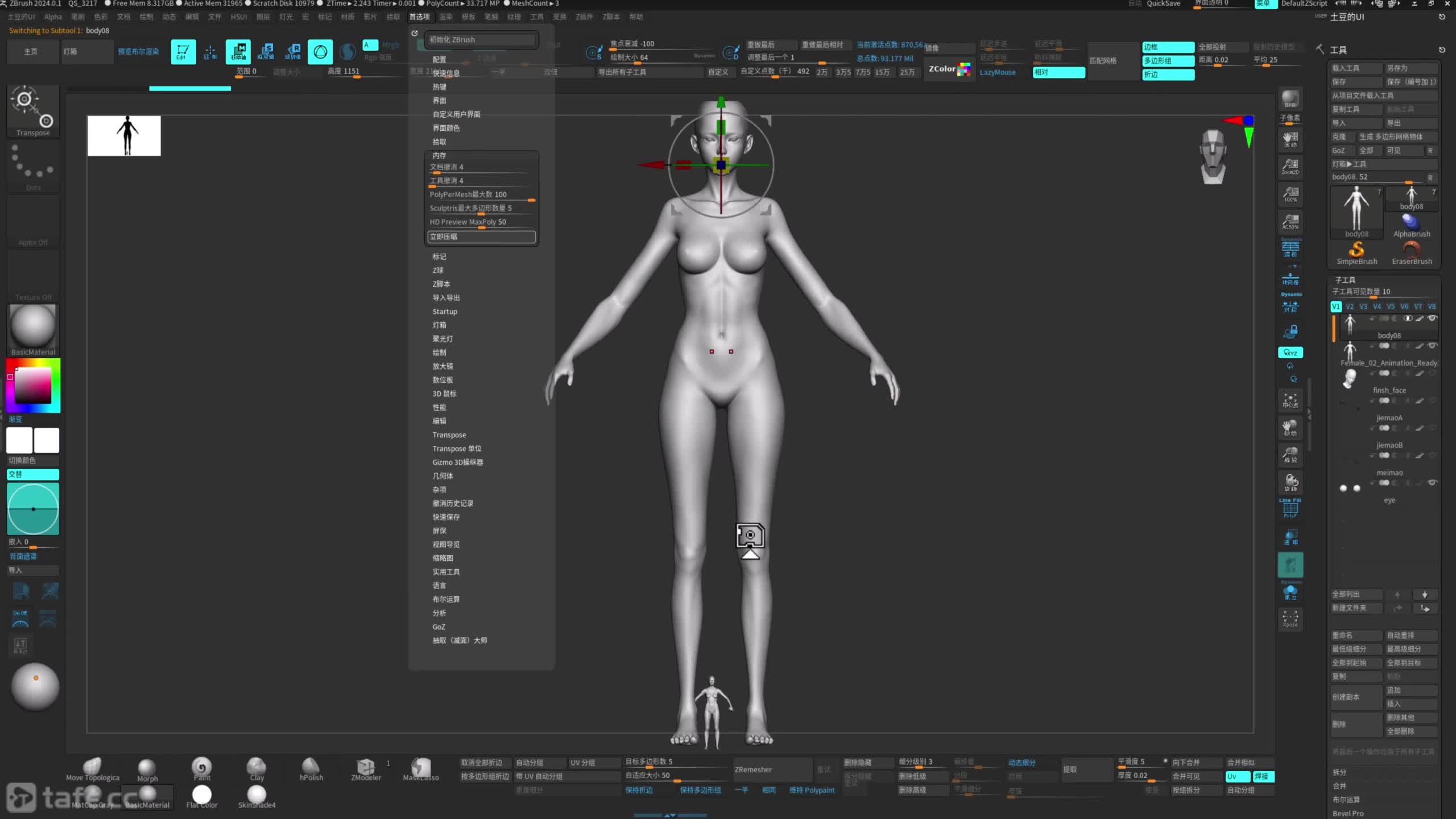Toggle the 相对 relative button

pos(1059,72)
